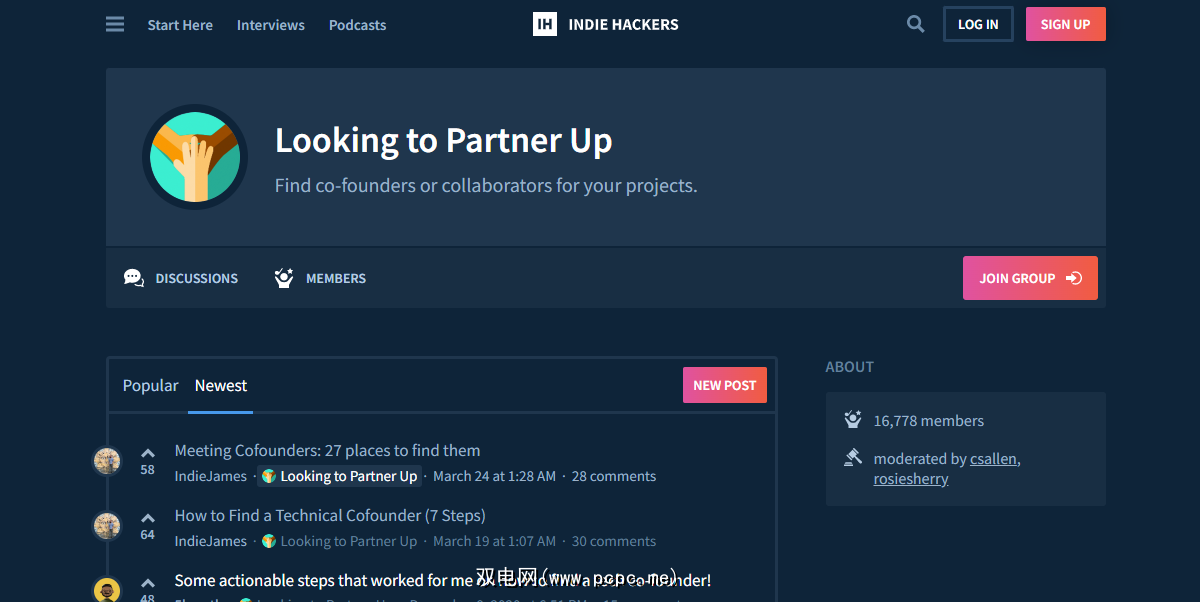Image resolution: width=1200 pixels, height=602 pixels.
Task: Select the Newest tab
Action: [x=221, y=385]
